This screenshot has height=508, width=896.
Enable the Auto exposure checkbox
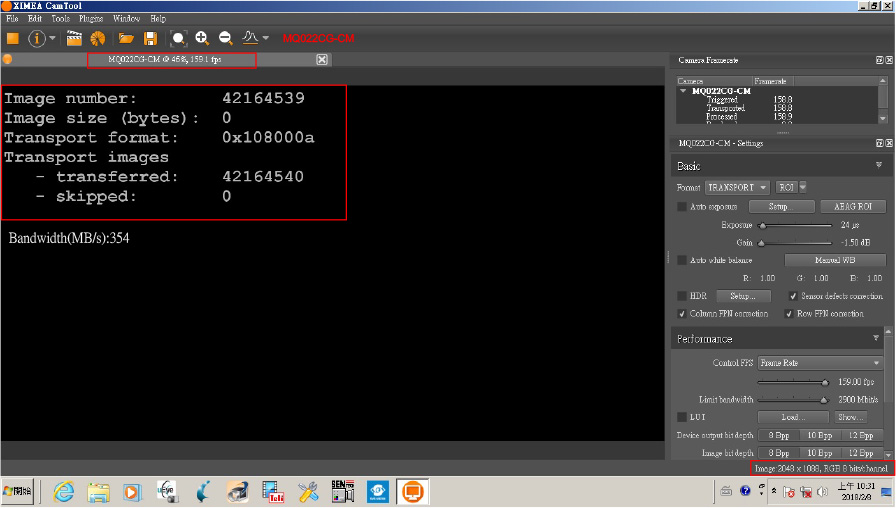pyautogui.click(x=682, y=207)
